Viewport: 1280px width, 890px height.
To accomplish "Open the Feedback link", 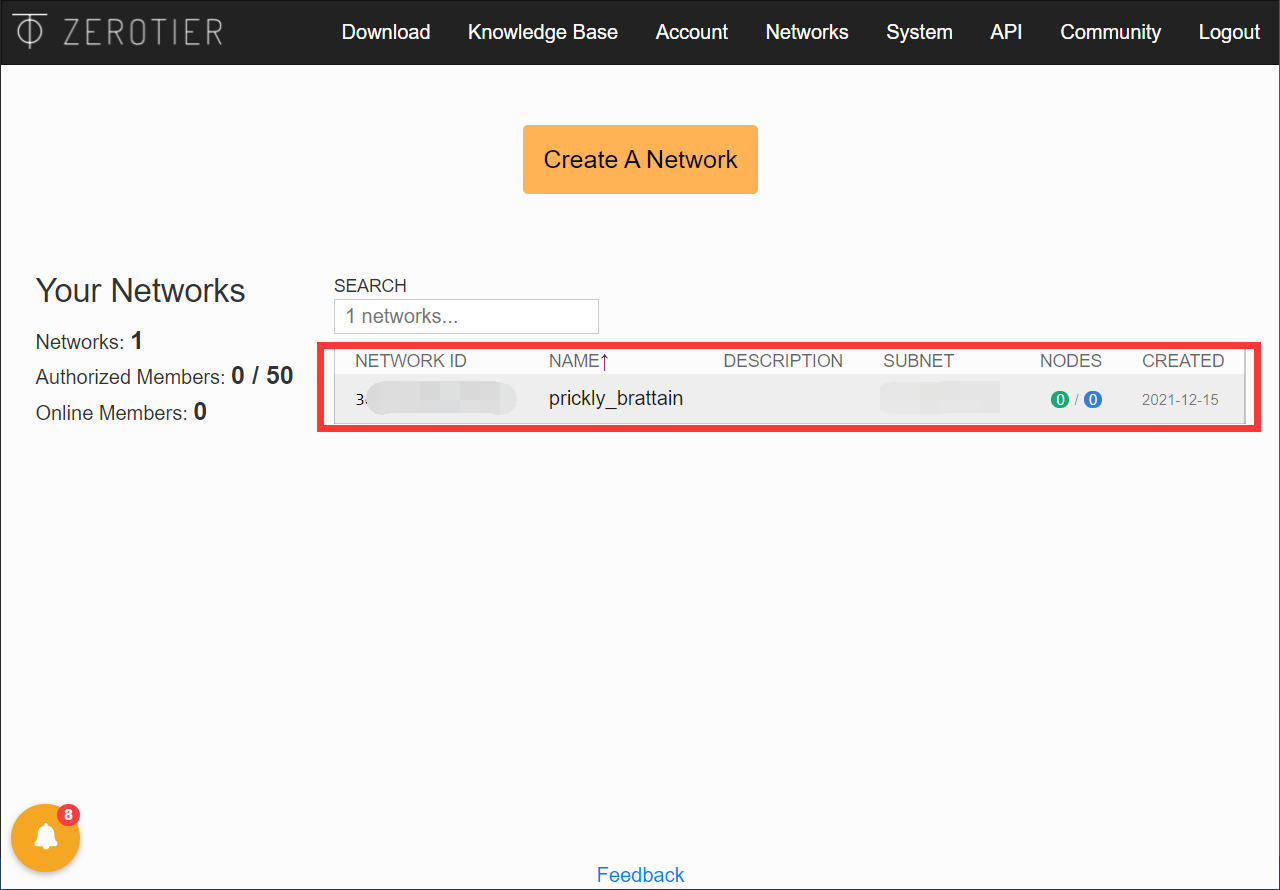I will coord(641,875).
